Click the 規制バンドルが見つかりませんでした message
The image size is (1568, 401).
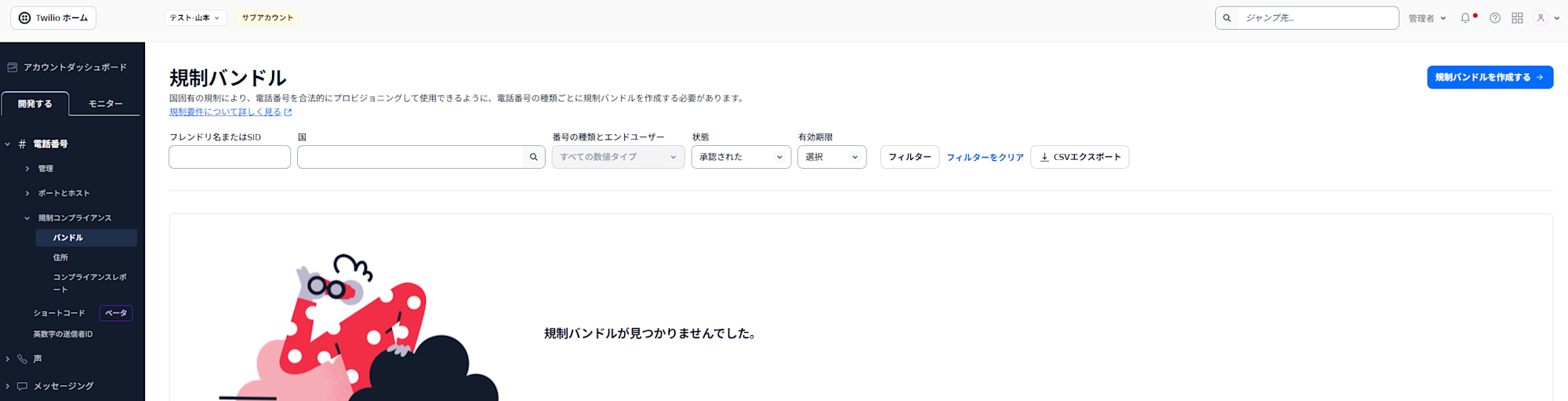point(651,334)
